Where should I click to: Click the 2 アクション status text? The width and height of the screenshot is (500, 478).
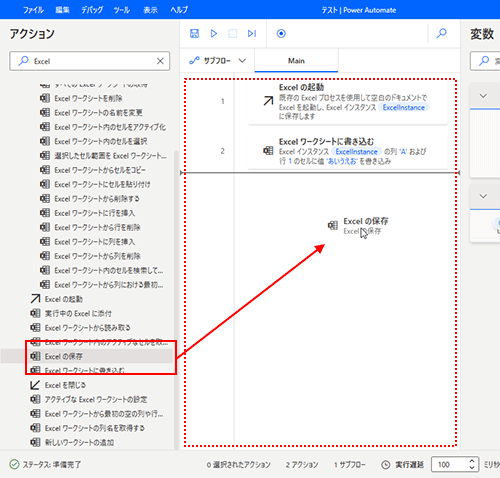pos(302,465)
